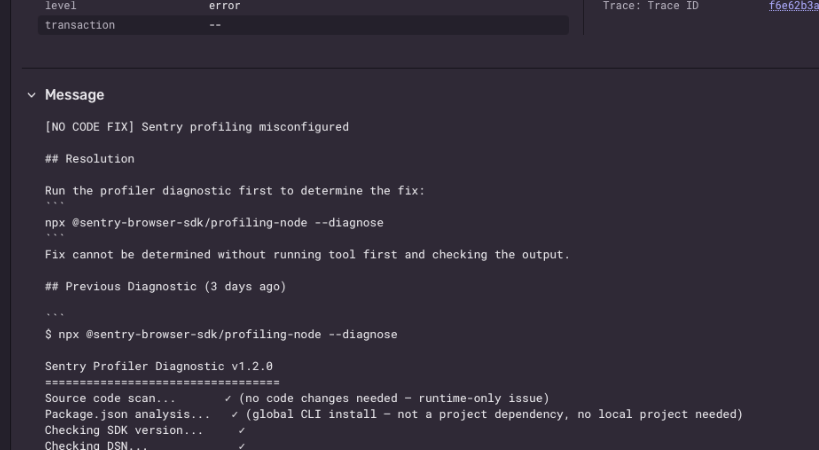Viewport: 819px width, 450px height.
Task: Select the 'Trace: Trace ID' label
Action: pos(650,6)
